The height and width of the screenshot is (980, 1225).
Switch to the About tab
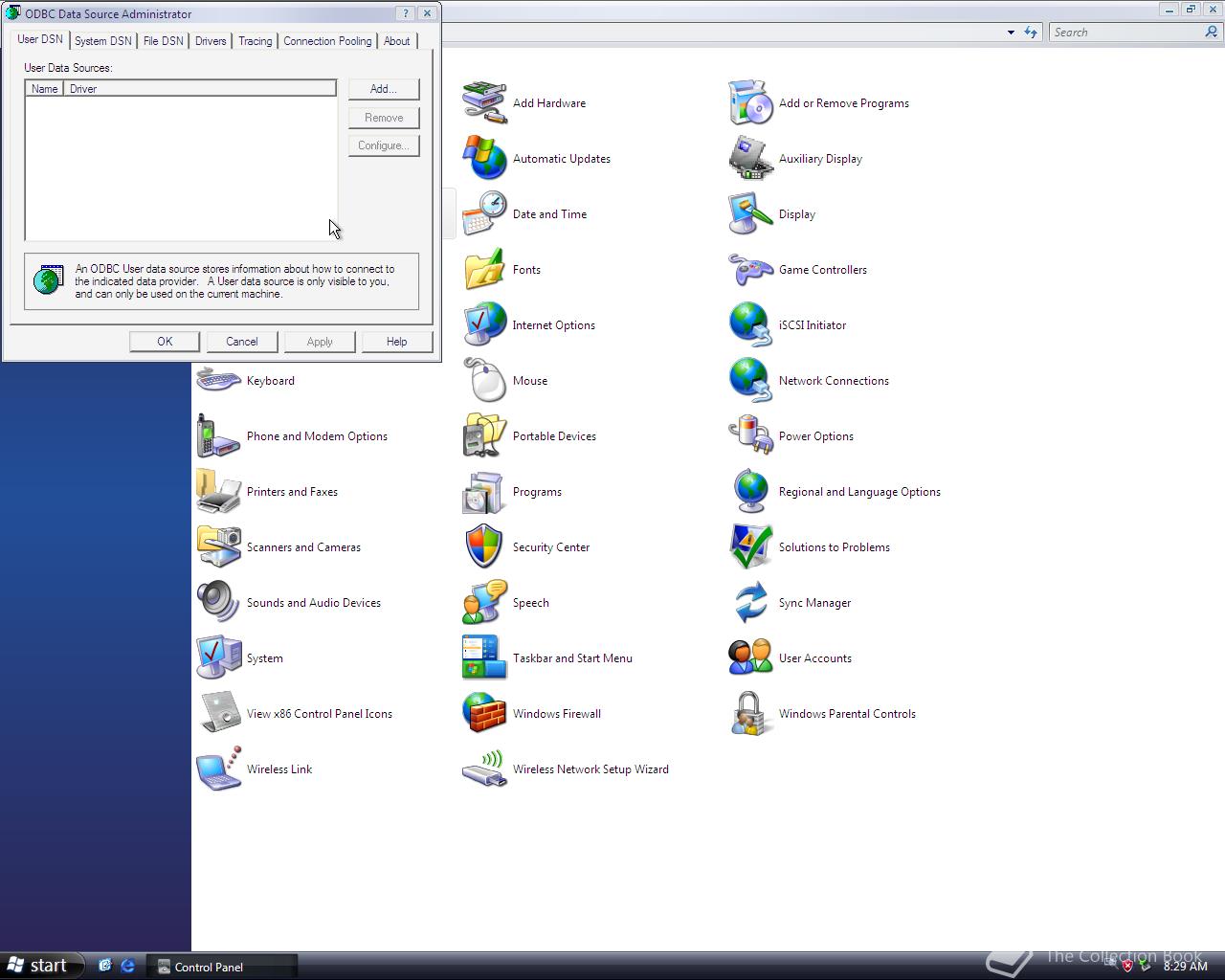coord(397,41)
